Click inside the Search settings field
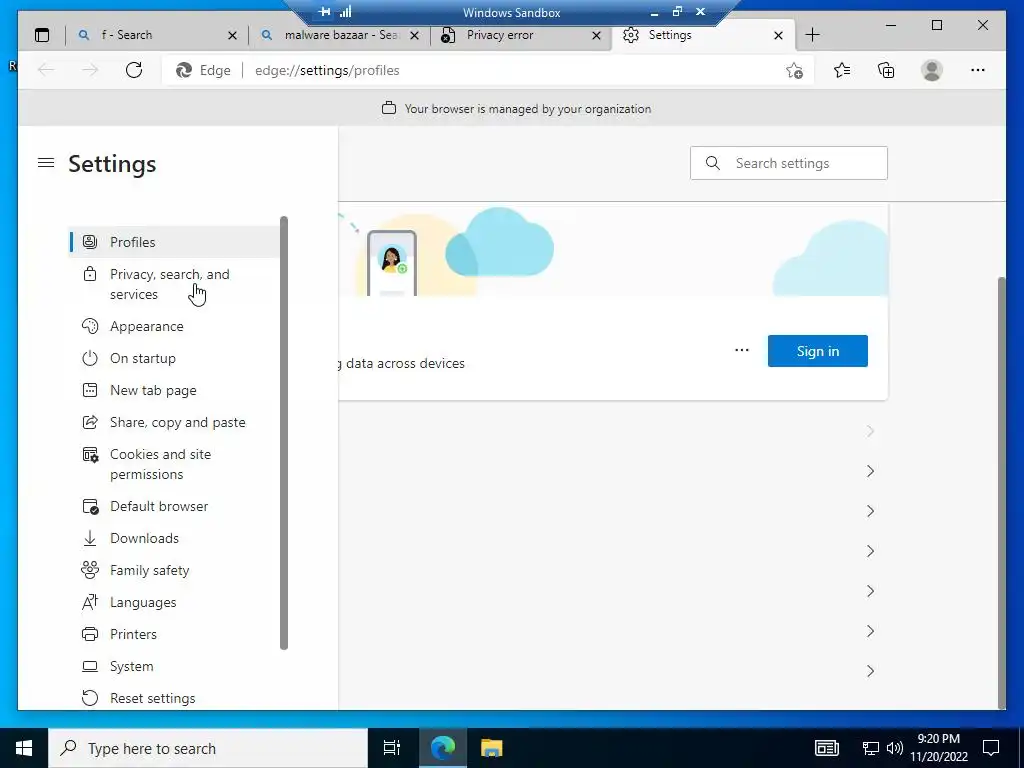 pos(789,163)
